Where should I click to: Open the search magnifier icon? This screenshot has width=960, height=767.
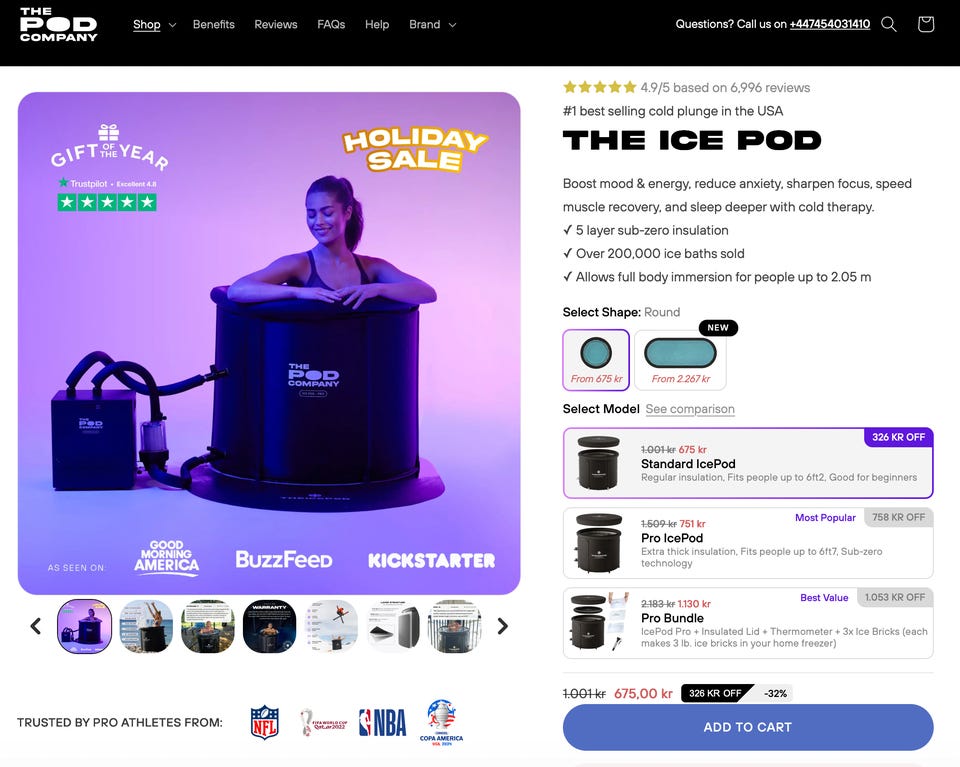[x=888, y=24]
